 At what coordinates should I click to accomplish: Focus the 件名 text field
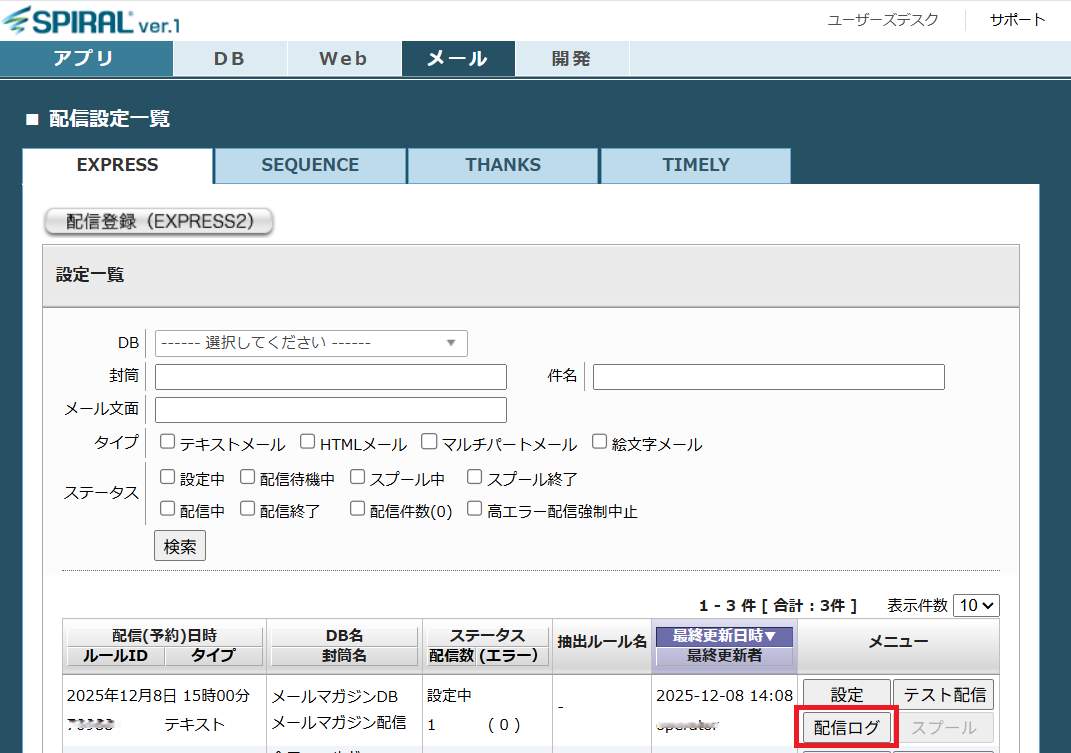(768, 377)
